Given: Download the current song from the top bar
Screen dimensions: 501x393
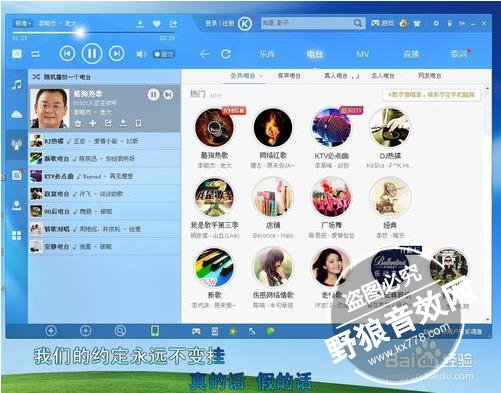Looking at the screenshot, I should coord(140,24).
